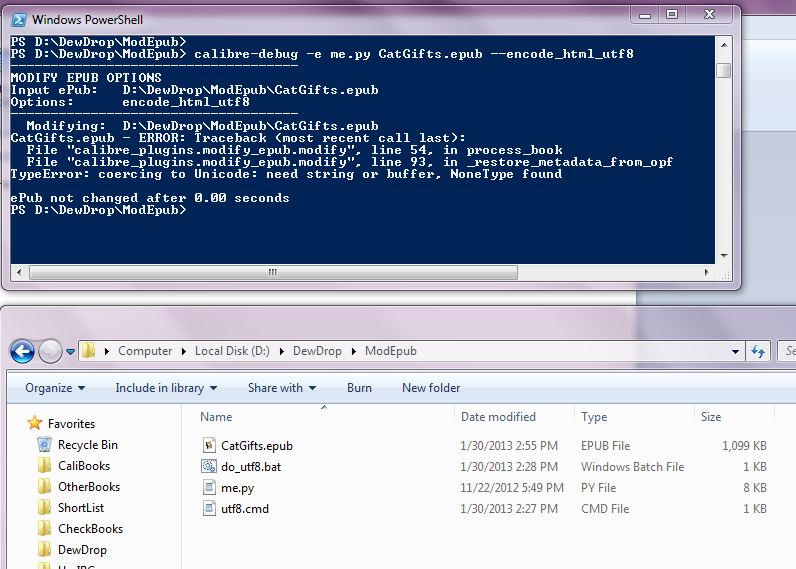
Task: Close the Windows PowerShell window
Action: tap(710, 15)
